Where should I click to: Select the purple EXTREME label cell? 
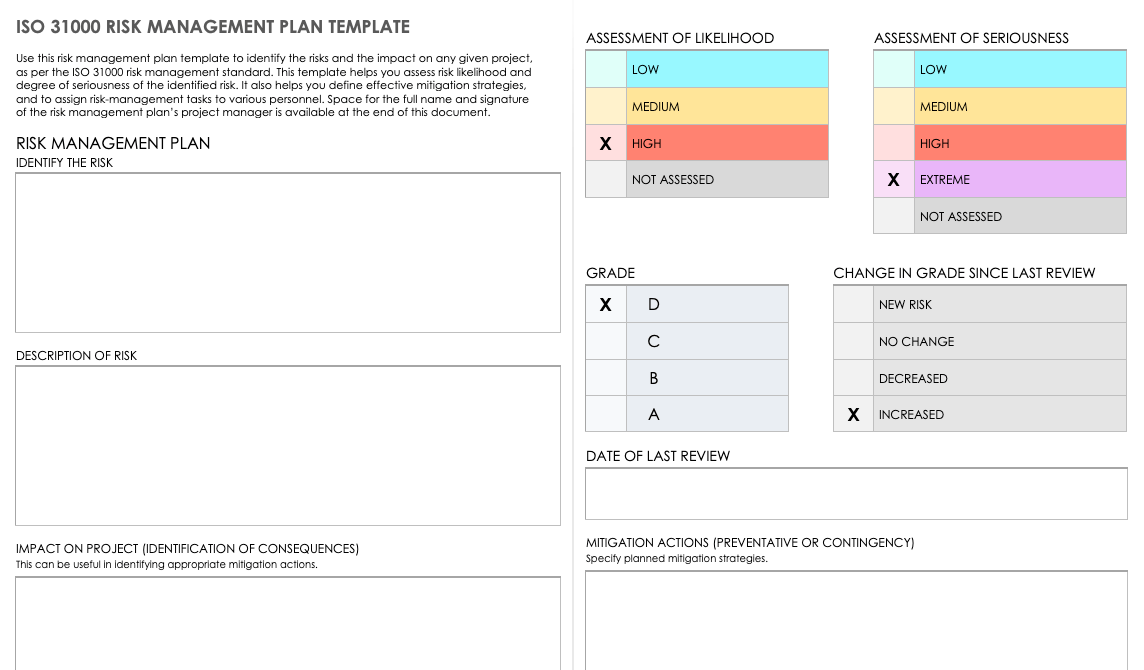[1020, 180]
